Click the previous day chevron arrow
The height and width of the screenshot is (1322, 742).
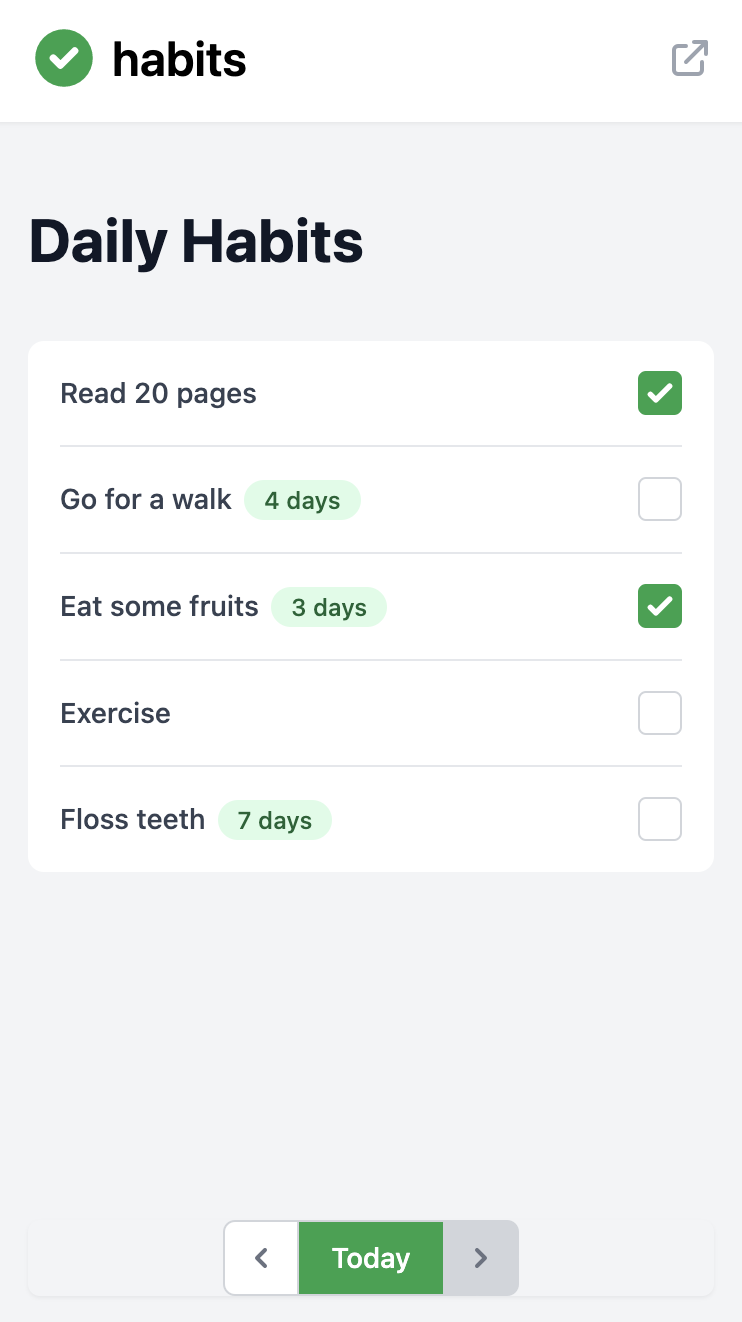(x=261, y=1258)
